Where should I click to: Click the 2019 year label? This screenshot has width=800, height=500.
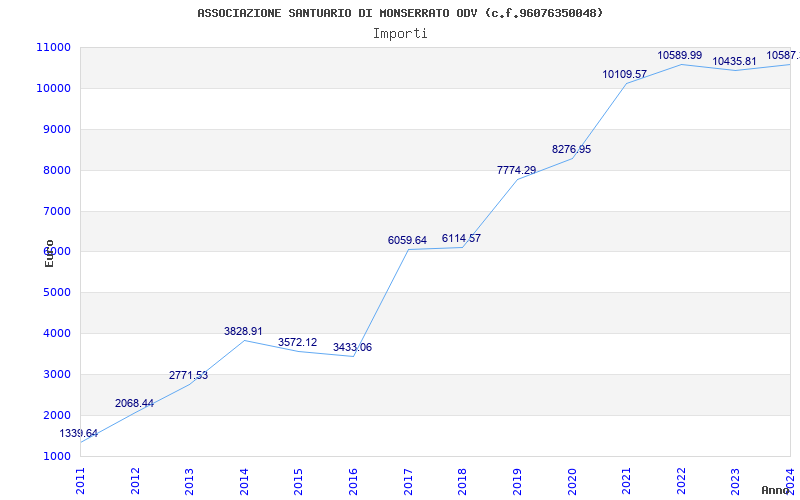[x=517, y=481]
